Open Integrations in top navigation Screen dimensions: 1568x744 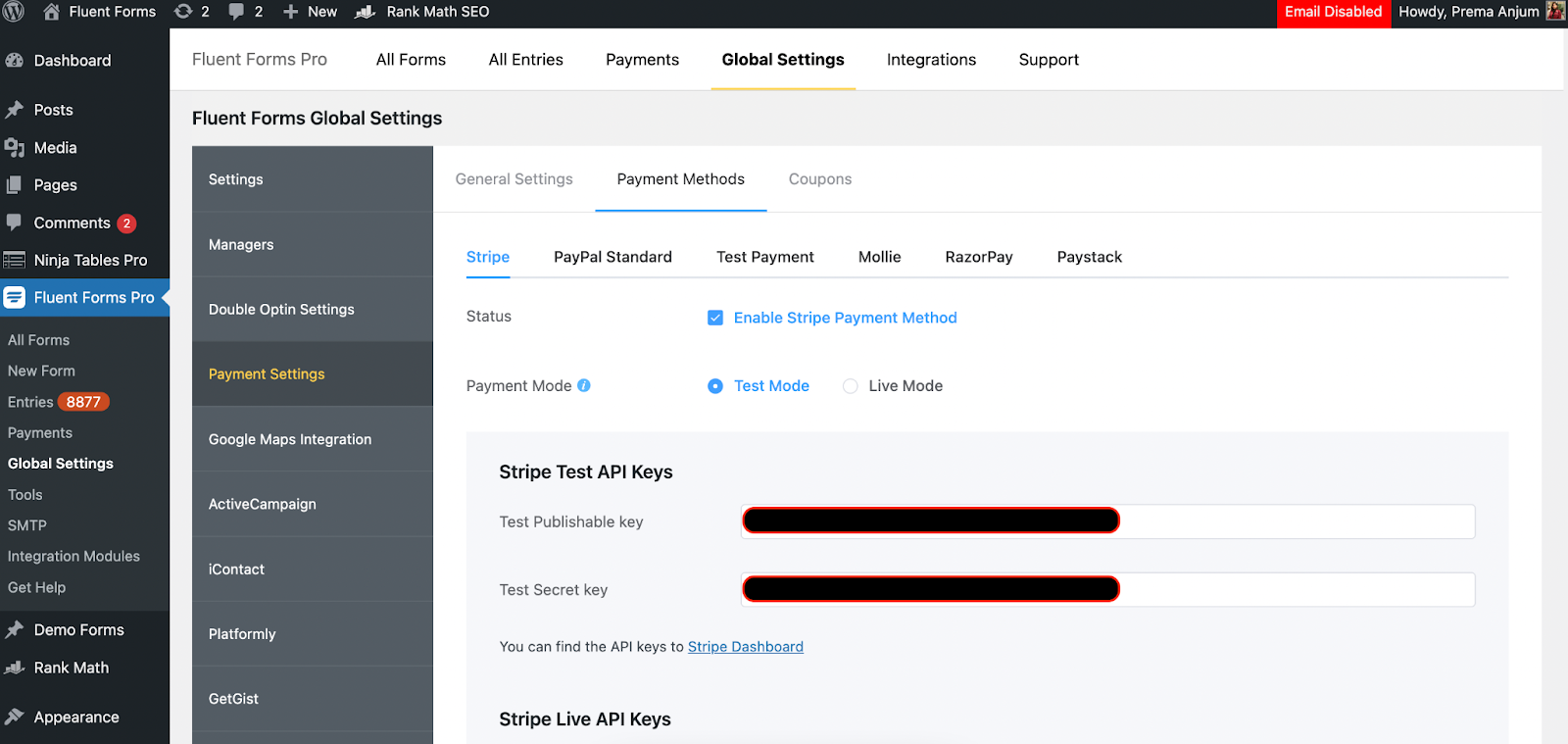(931, 60)
